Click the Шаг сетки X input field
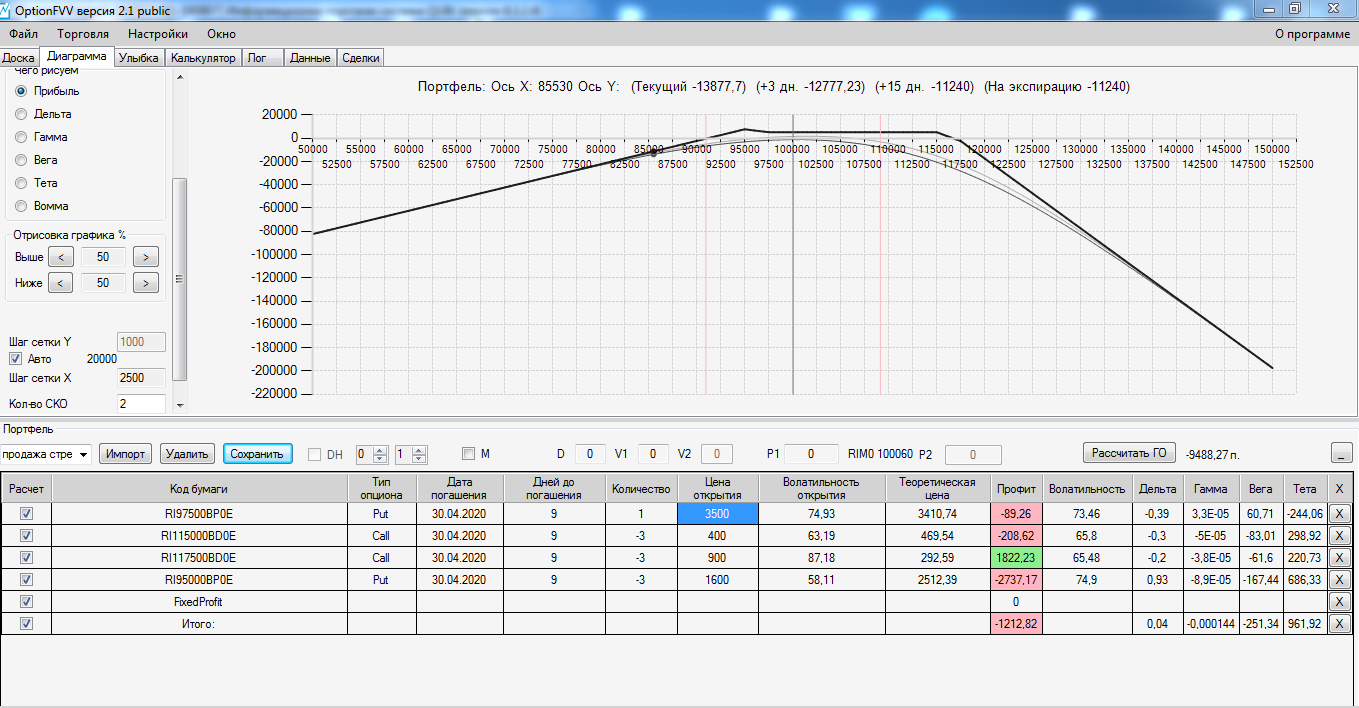 tap(141, 379)
